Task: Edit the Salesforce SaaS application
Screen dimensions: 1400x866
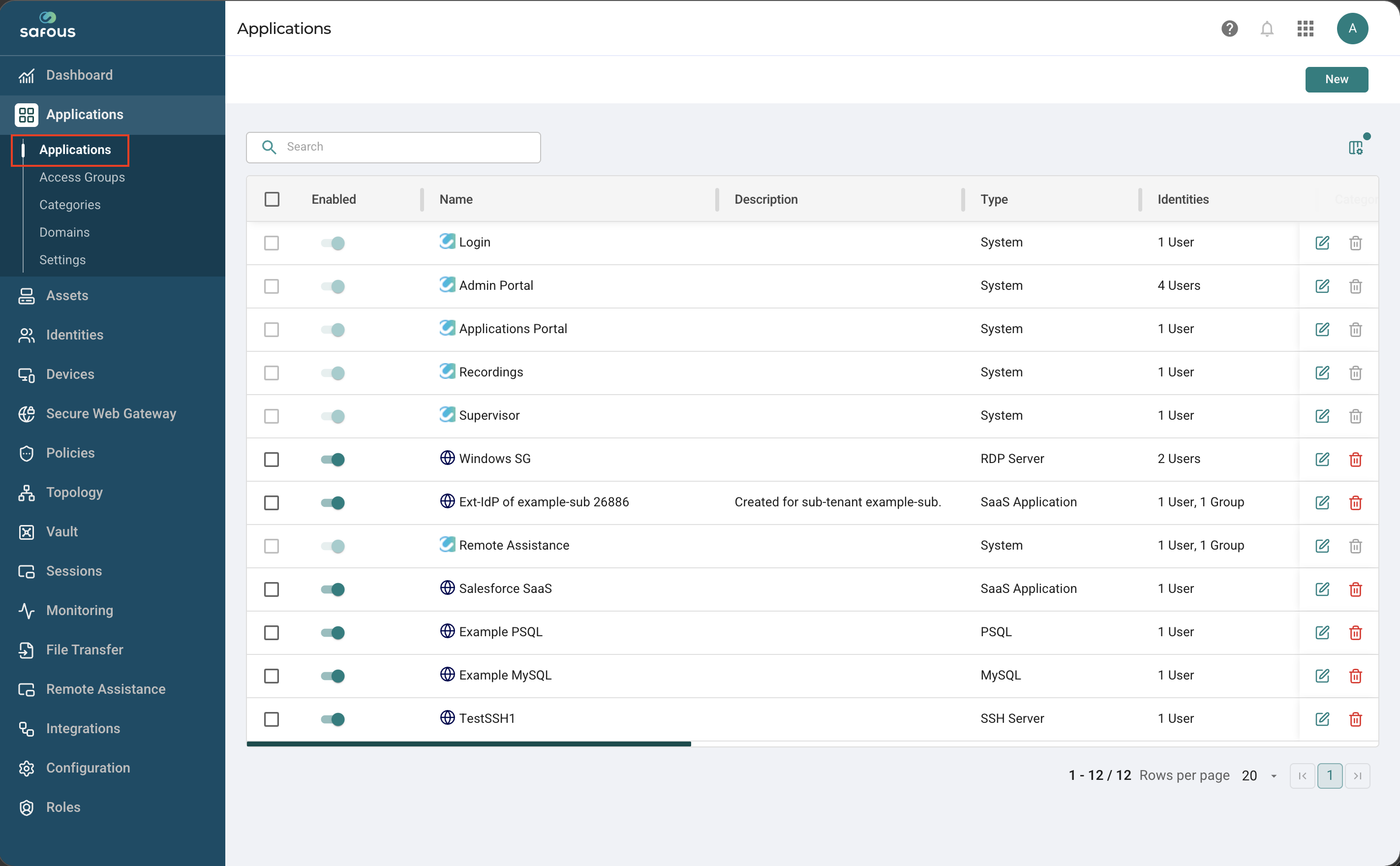Action: point(1322,589)
